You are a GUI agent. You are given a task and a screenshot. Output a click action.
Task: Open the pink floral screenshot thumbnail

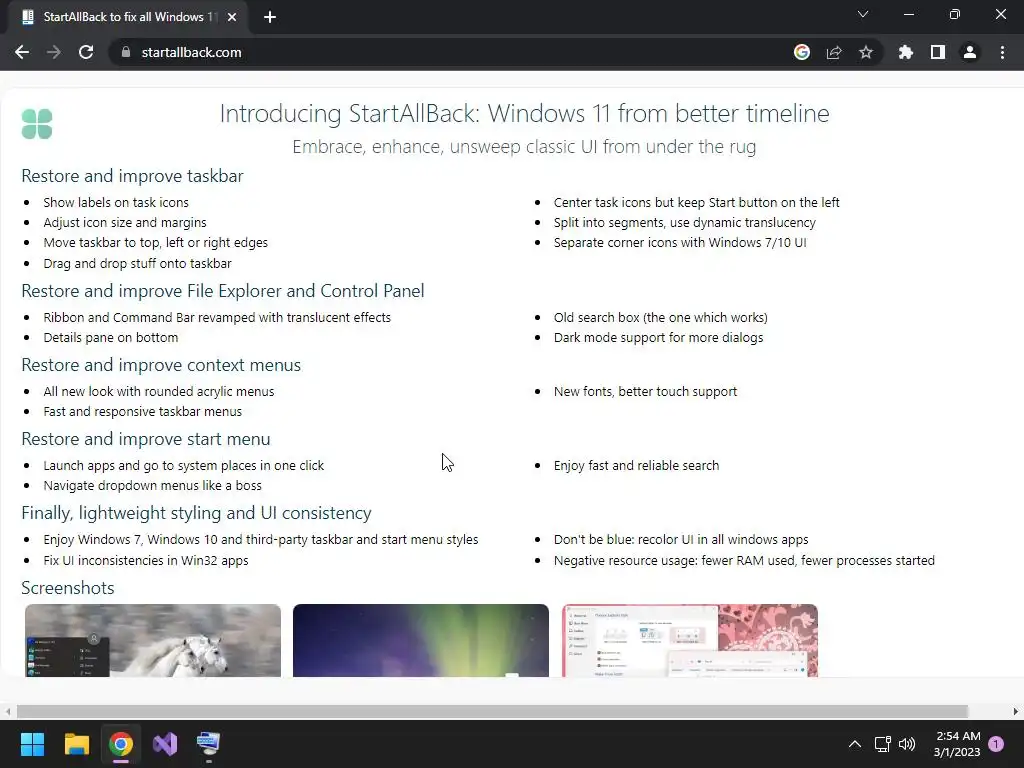coord(690,640)
